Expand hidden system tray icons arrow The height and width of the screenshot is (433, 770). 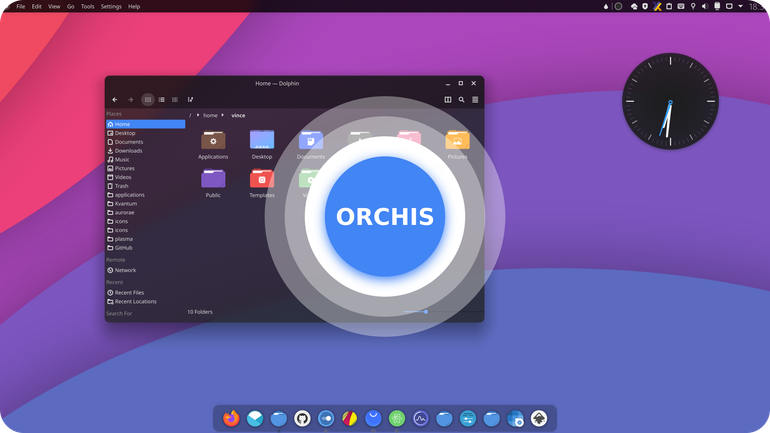(x=741, y=6)
